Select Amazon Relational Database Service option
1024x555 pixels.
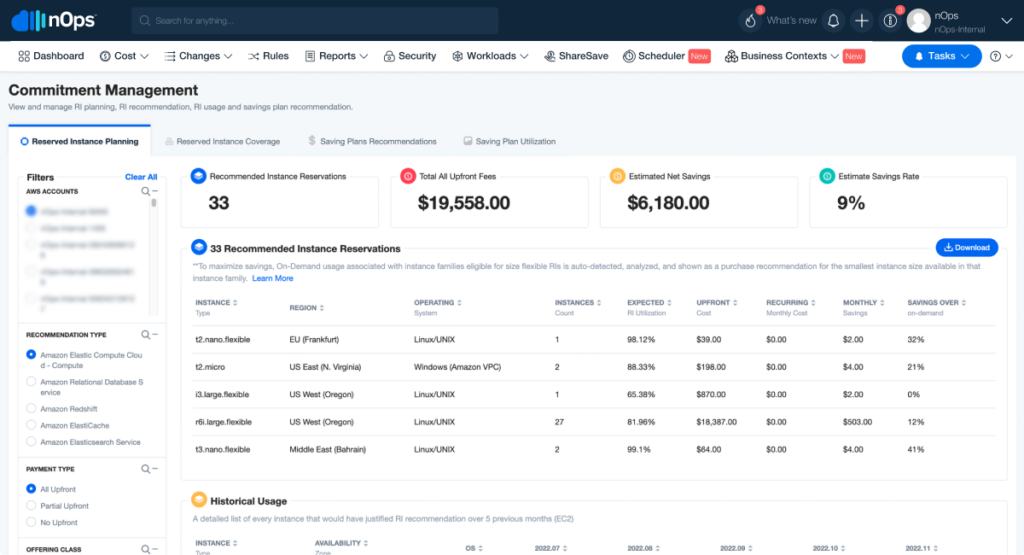click(x=31, y=381)
